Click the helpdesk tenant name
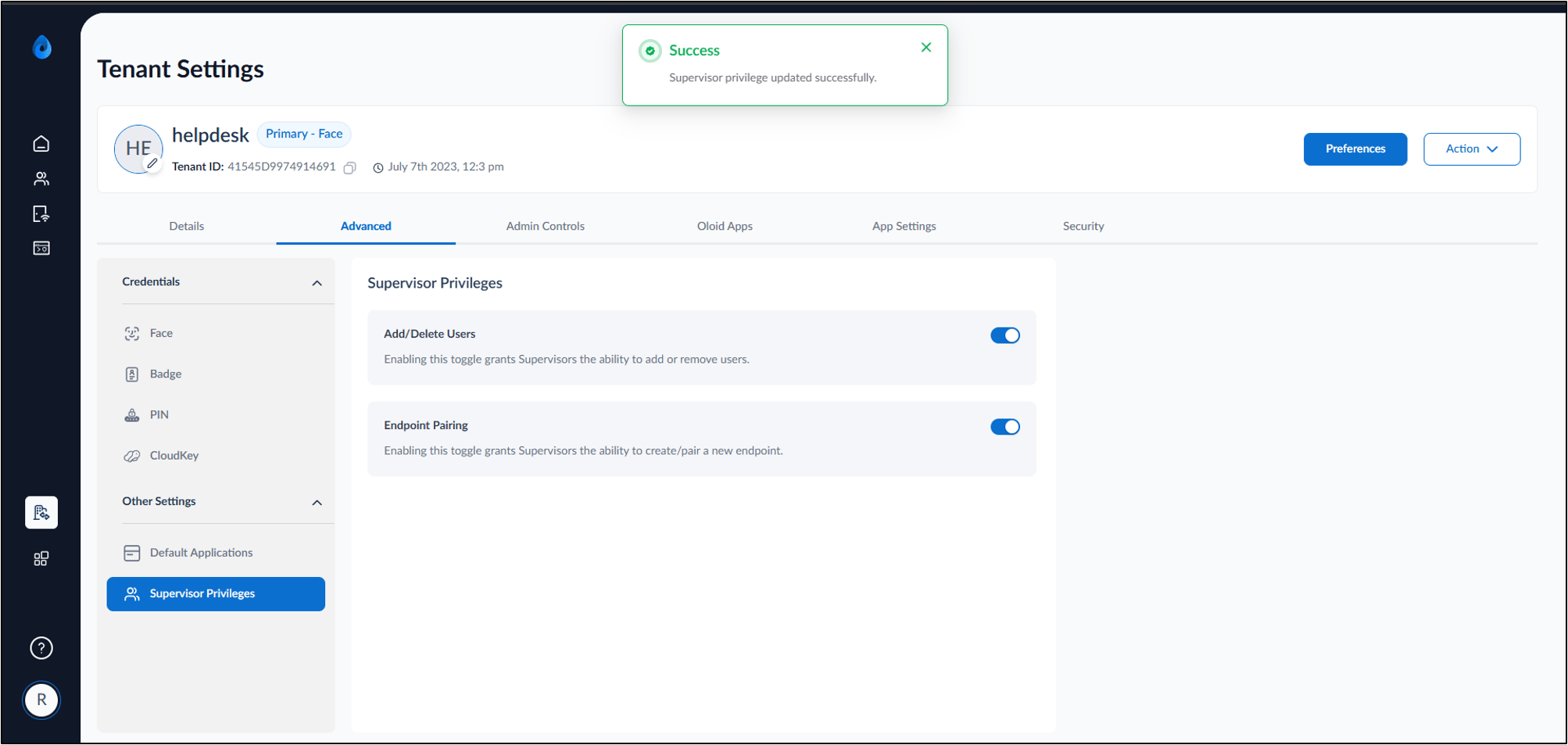Screen dimensions: 1568x745 (210, 135)
